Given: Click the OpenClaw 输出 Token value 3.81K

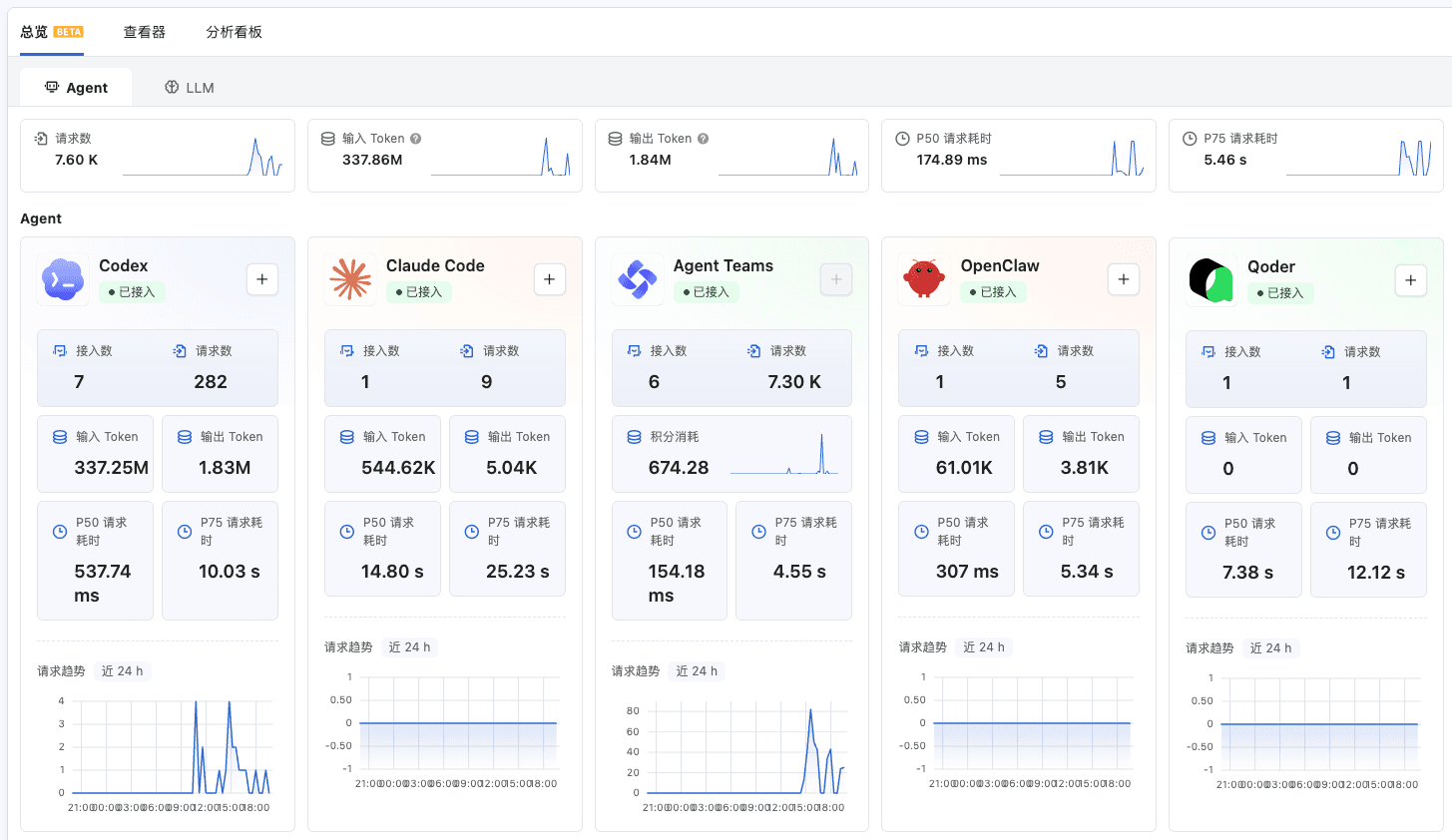Looking at the screenshot, I should point(1085,468).
